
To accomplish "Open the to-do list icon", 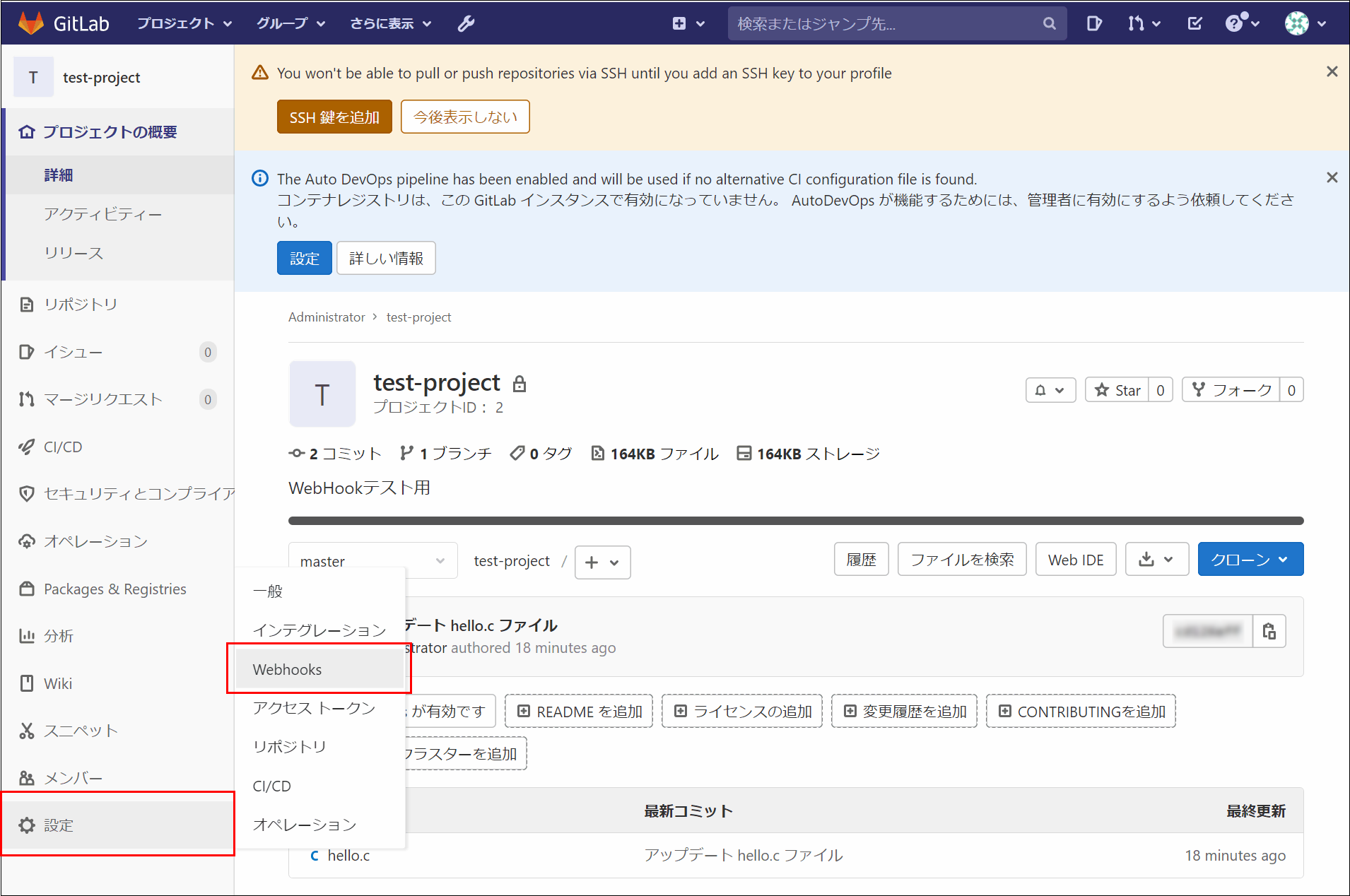I will (x=1195, y=23).
